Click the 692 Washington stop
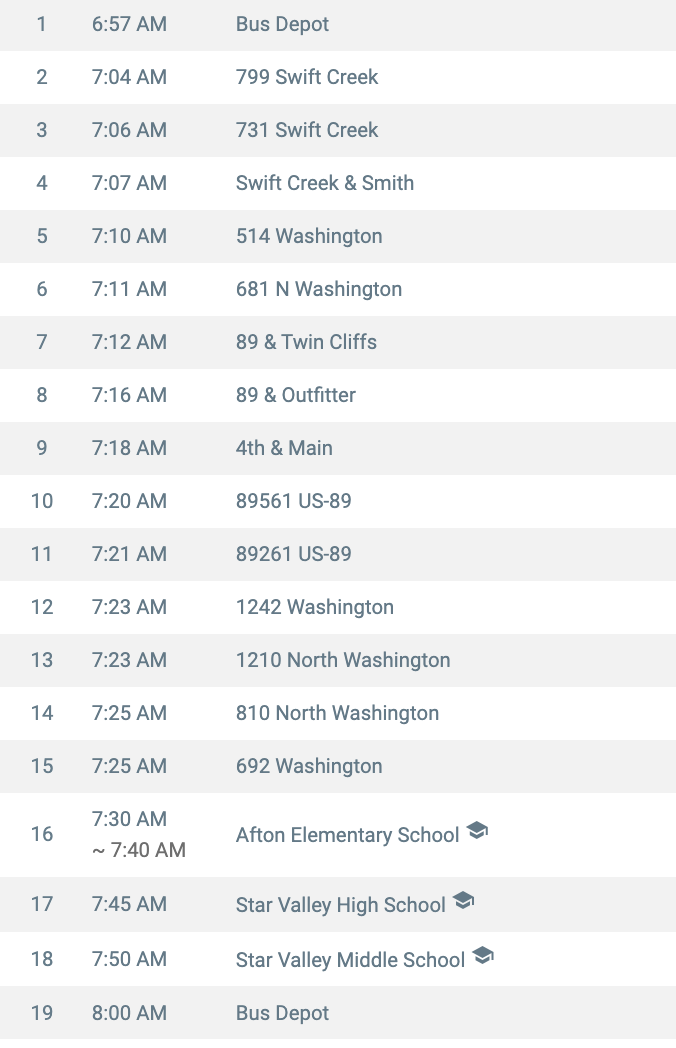Screen dimensions: 676x1048 coord(309,766)
